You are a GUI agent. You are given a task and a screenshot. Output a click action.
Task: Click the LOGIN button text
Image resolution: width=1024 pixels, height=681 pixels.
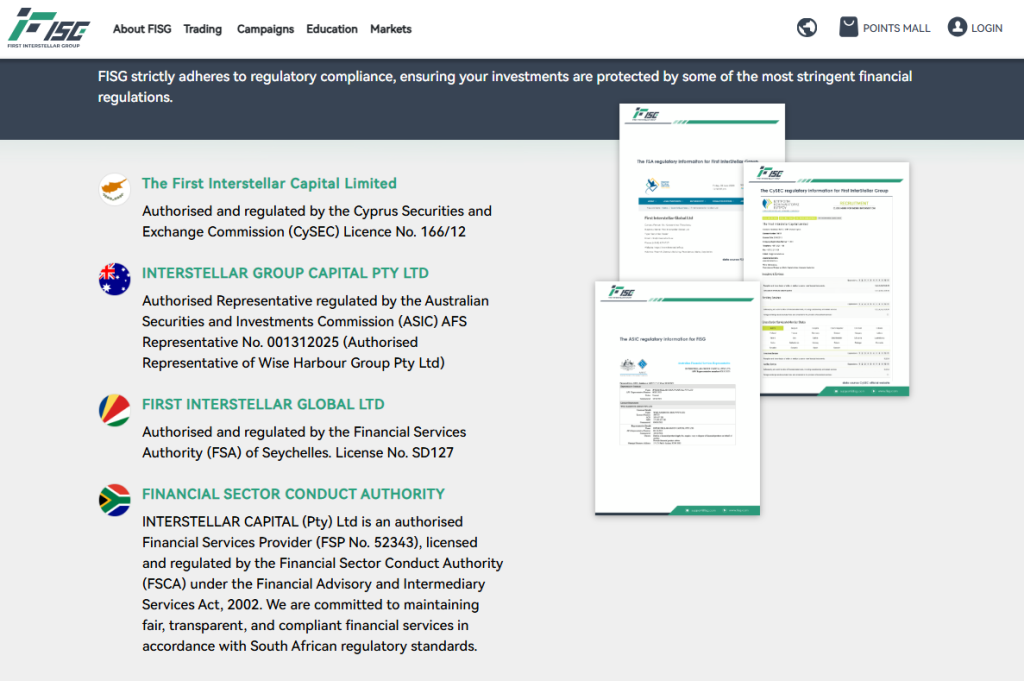click(x=986, y=28)
